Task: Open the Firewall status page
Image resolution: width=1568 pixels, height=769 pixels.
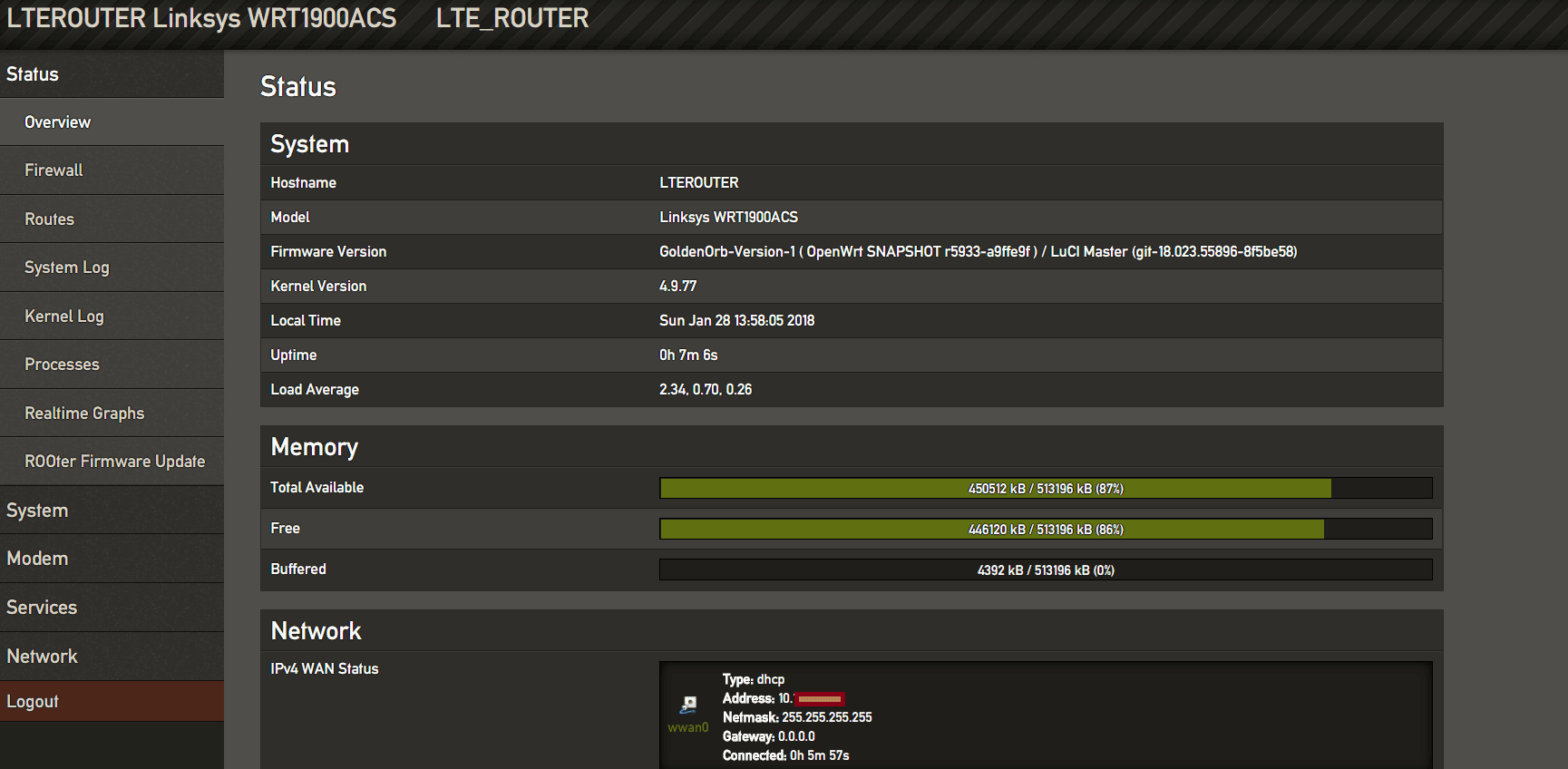Action: (54, 170)
